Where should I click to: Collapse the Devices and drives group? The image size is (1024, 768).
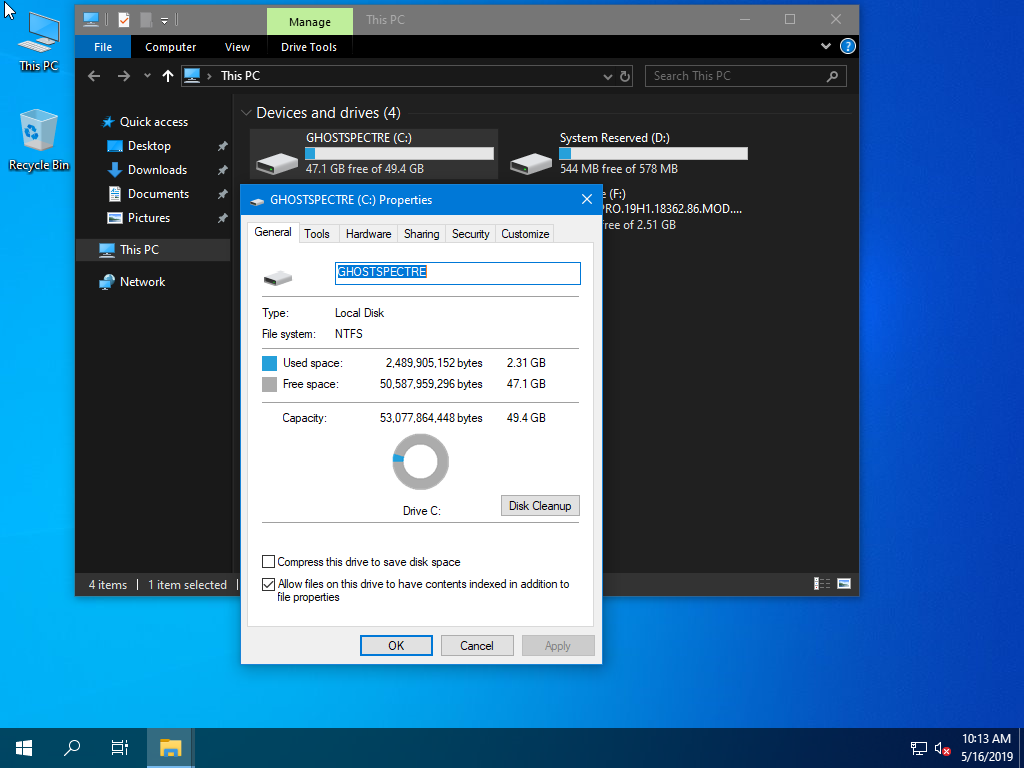(x=246, y=113)
